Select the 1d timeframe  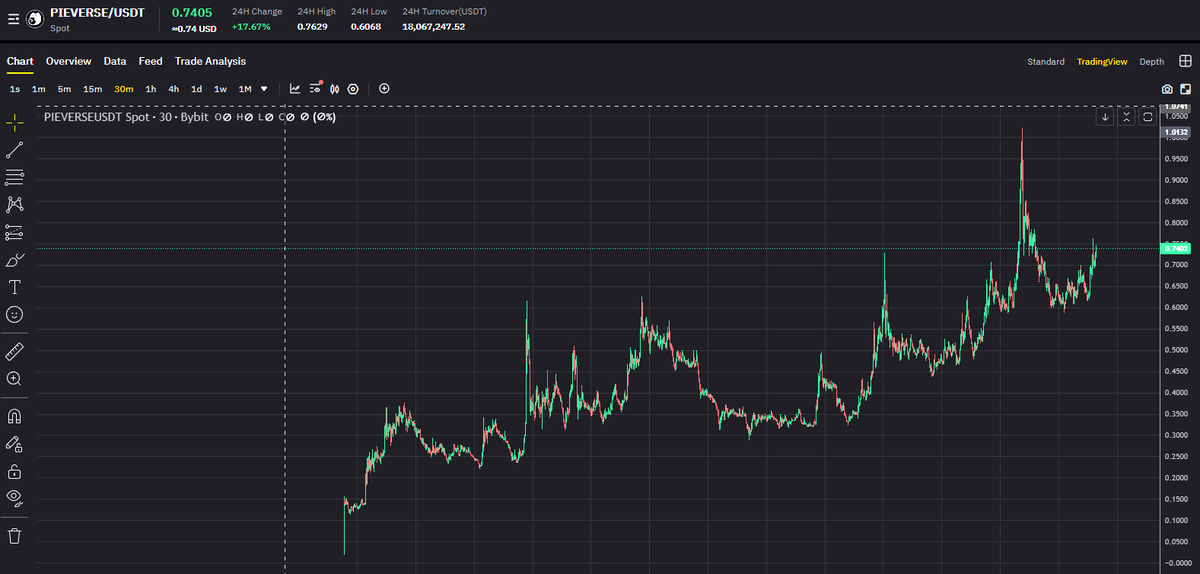[197, 89]
